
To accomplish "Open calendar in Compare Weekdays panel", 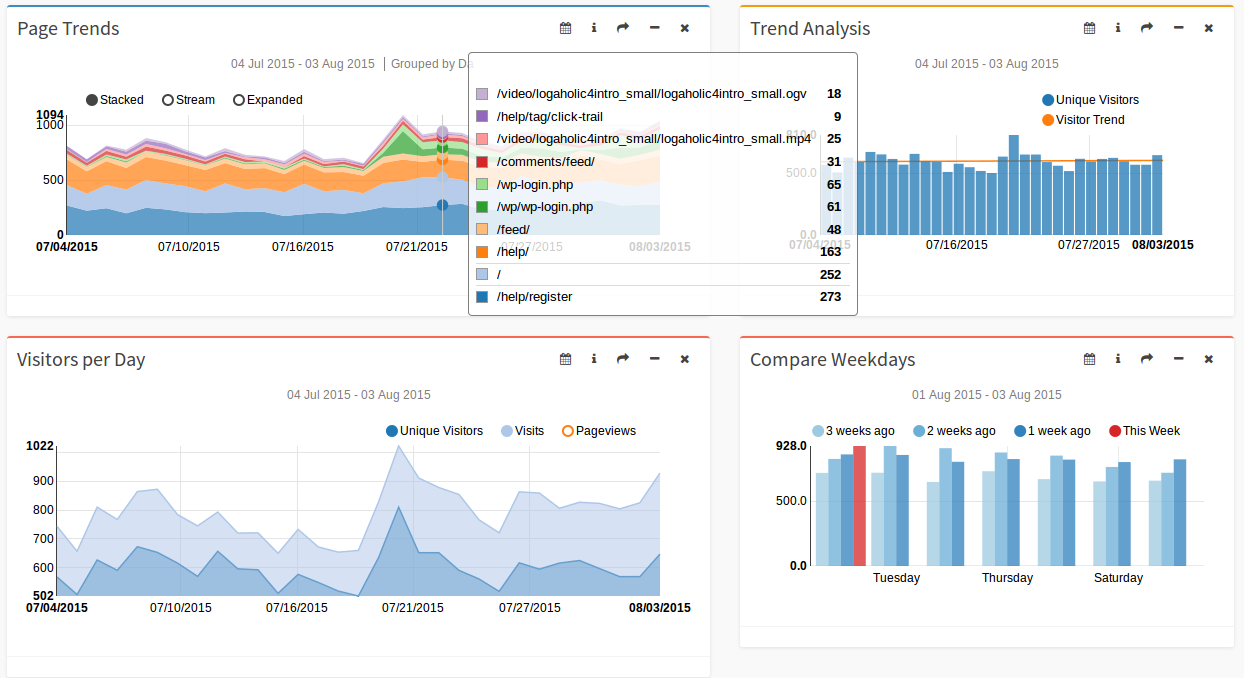I will tap(1089, 359).
